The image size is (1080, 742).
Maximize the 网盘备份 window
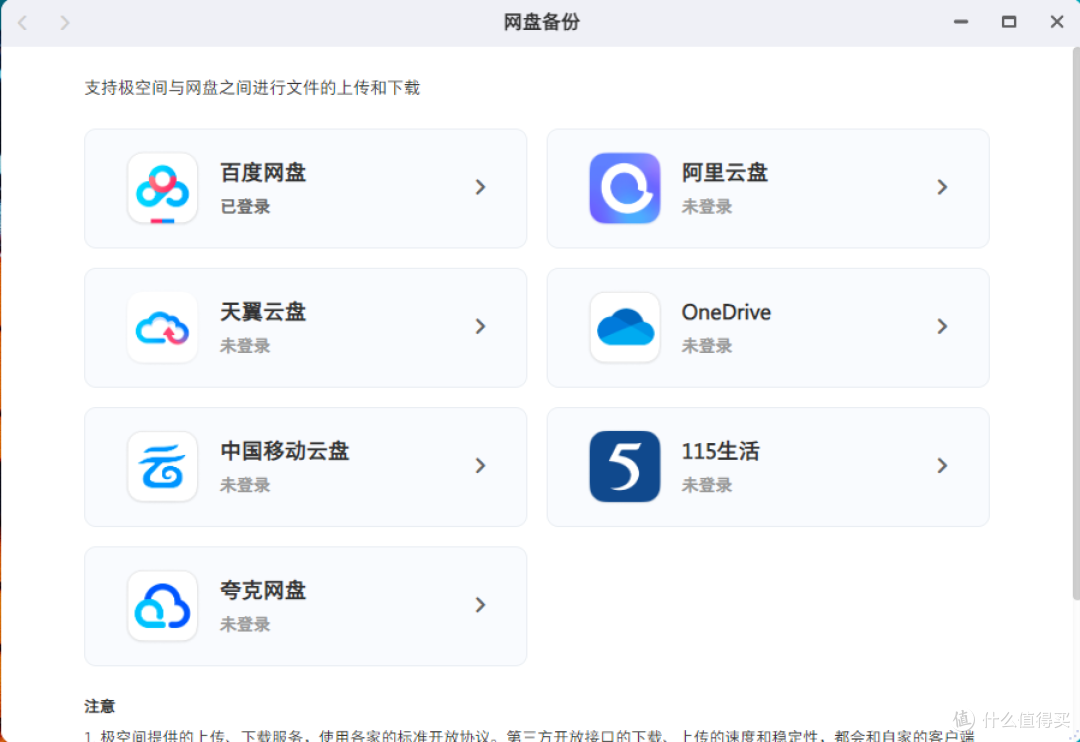tap(1009, 22)
